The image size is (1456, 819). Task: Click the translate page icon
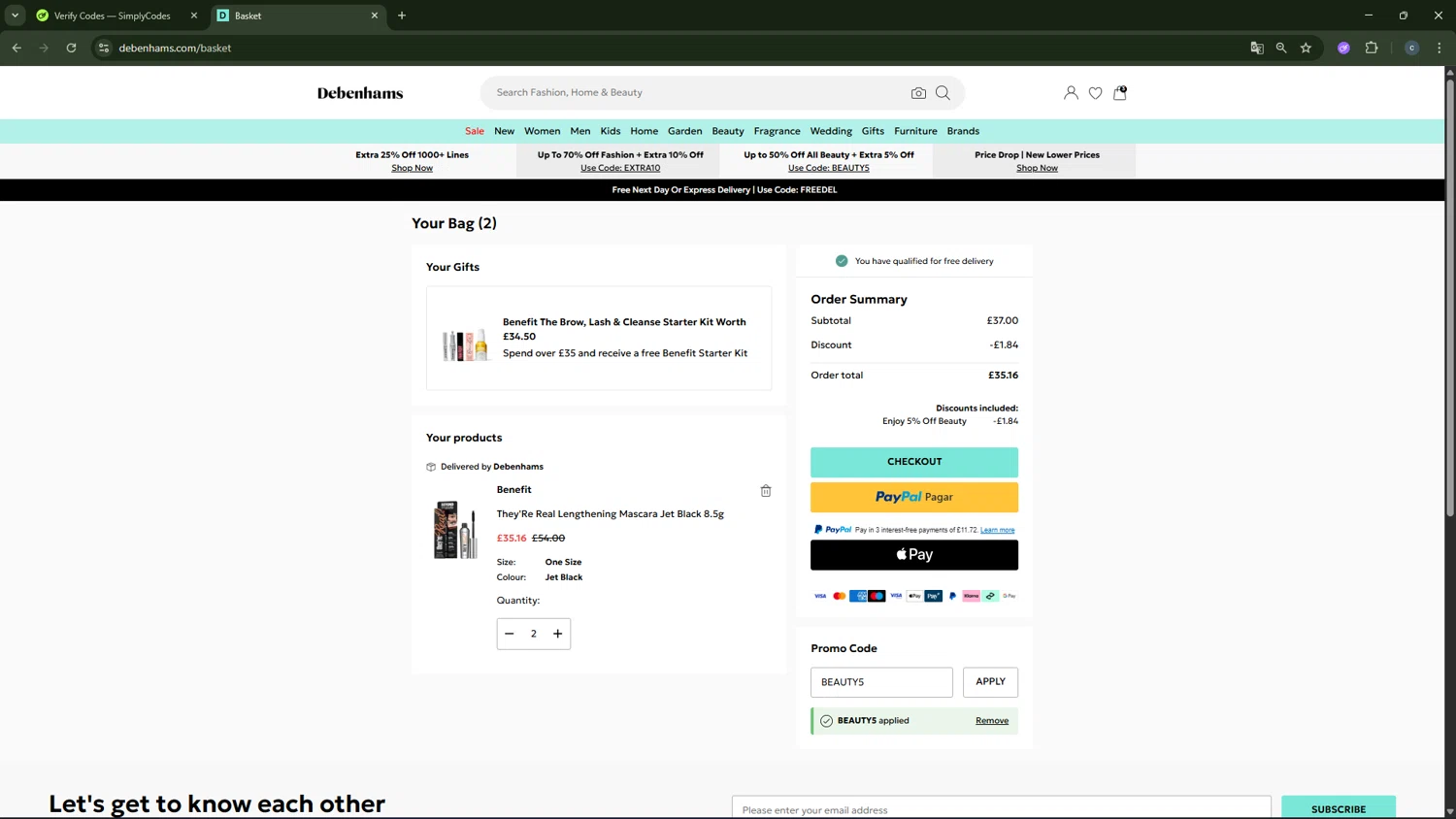[1257, 48]
